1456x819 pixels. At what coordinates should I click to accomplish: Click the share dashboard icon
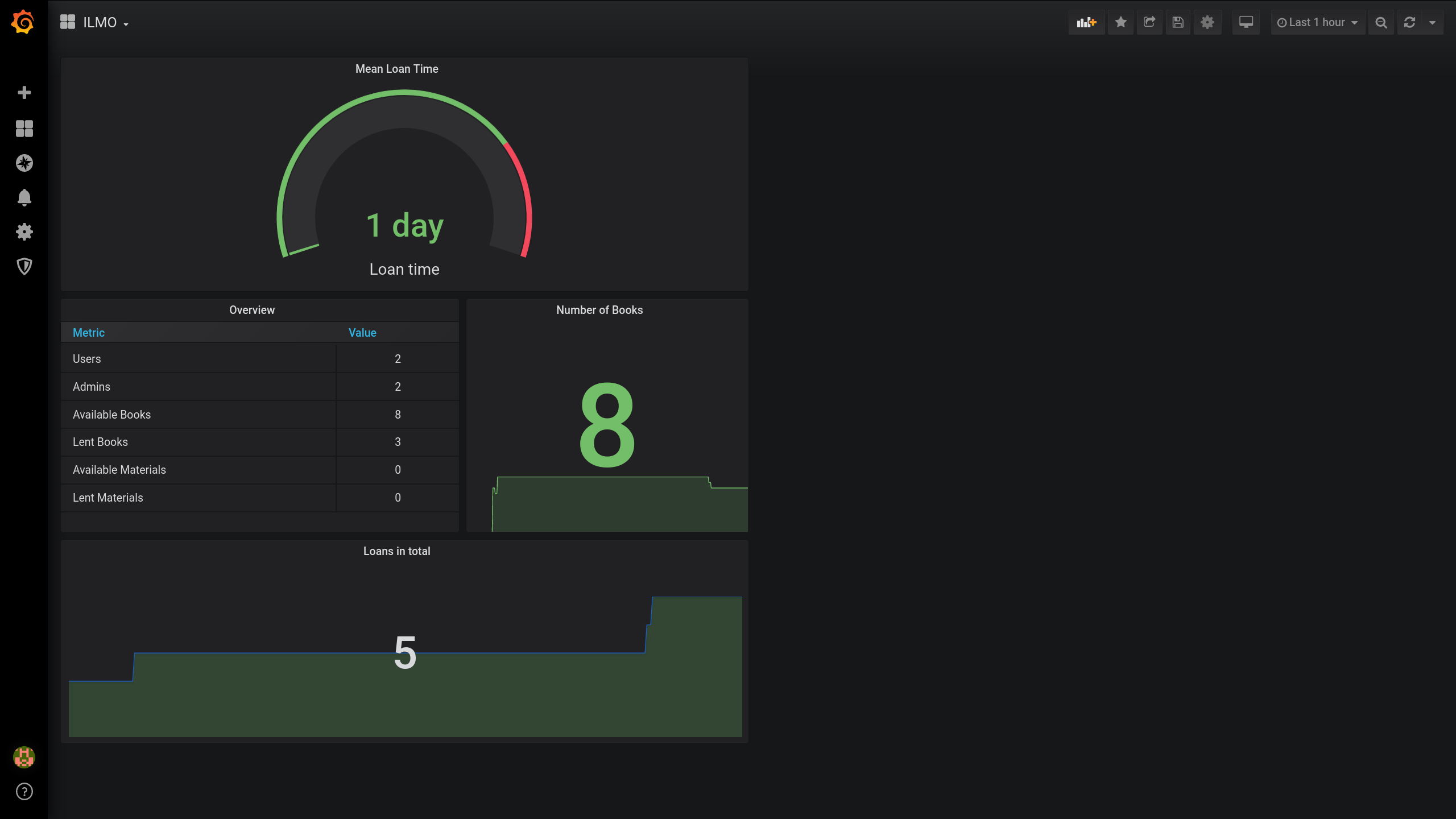coord(1148,22)
